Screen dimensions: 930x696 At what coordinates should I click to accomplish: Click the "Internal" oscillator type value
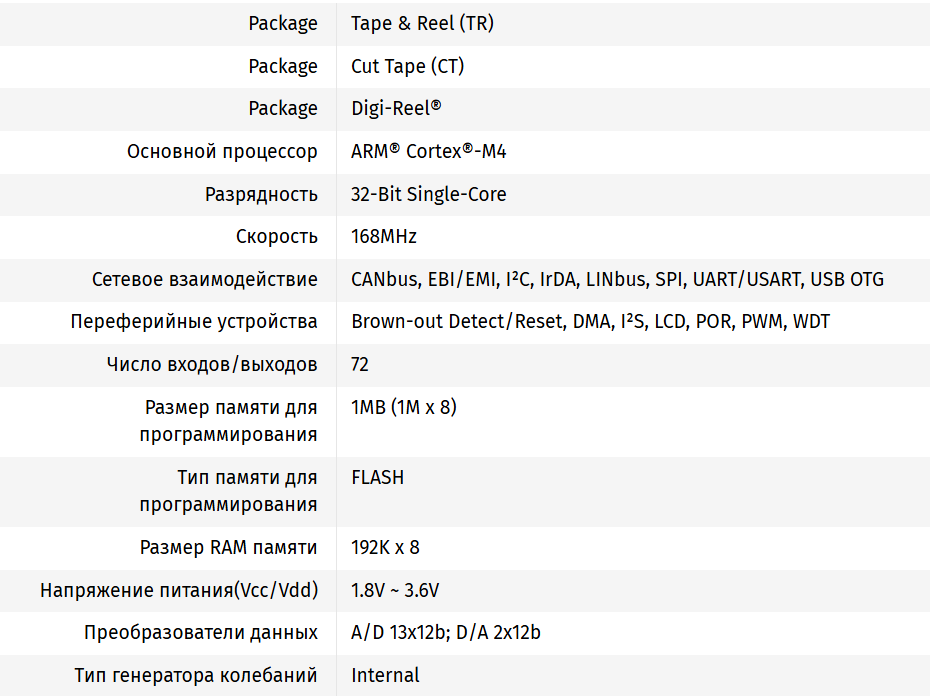tap(385, 675)
